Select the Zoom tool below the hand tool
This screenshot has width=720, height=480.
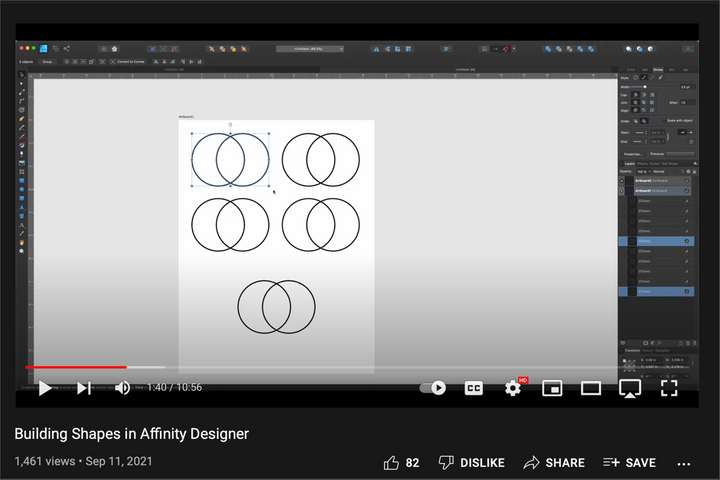point(22,251)
